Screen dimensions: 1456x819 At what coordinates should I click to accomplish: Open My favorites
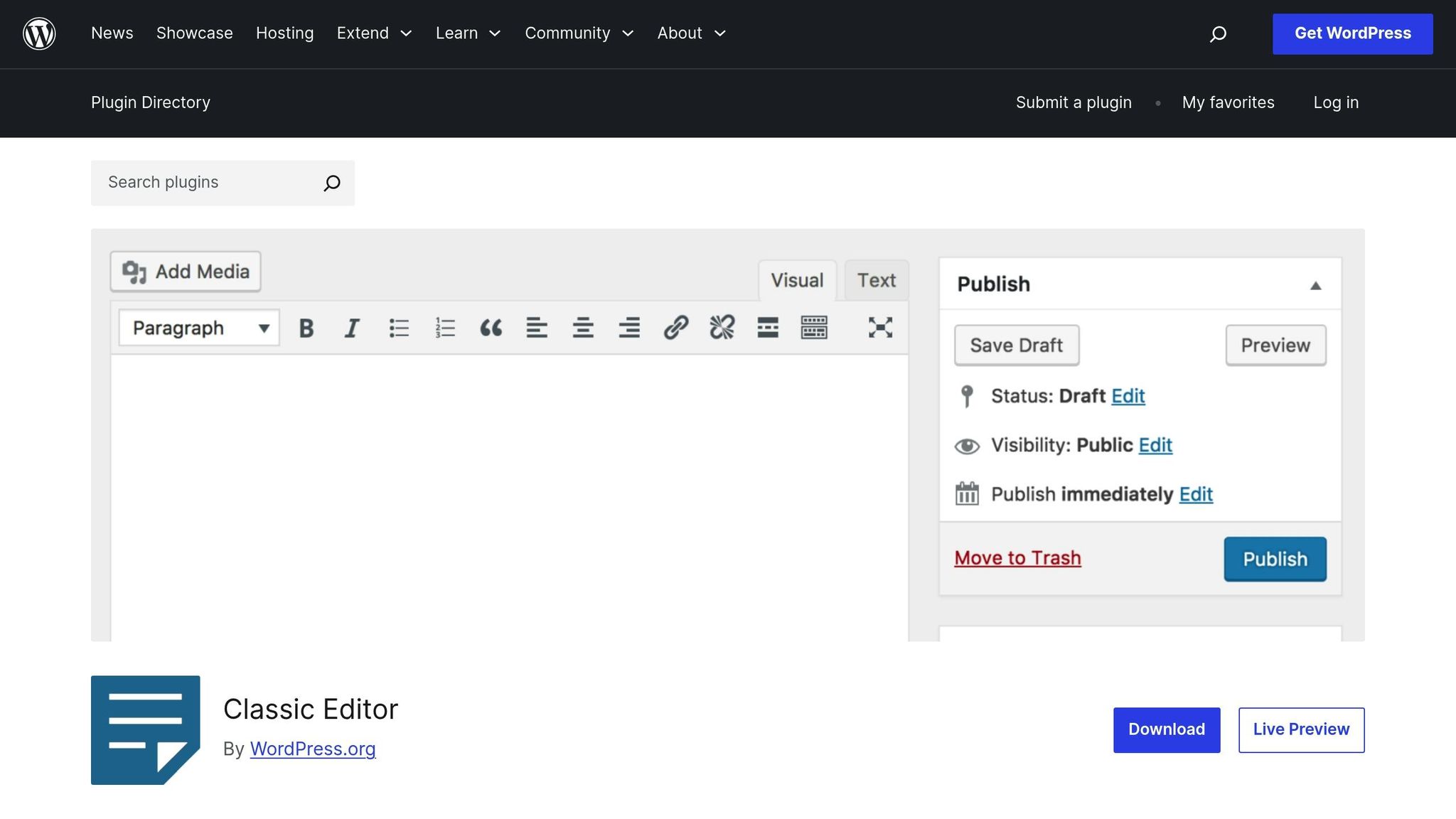tap(1228, 102)
